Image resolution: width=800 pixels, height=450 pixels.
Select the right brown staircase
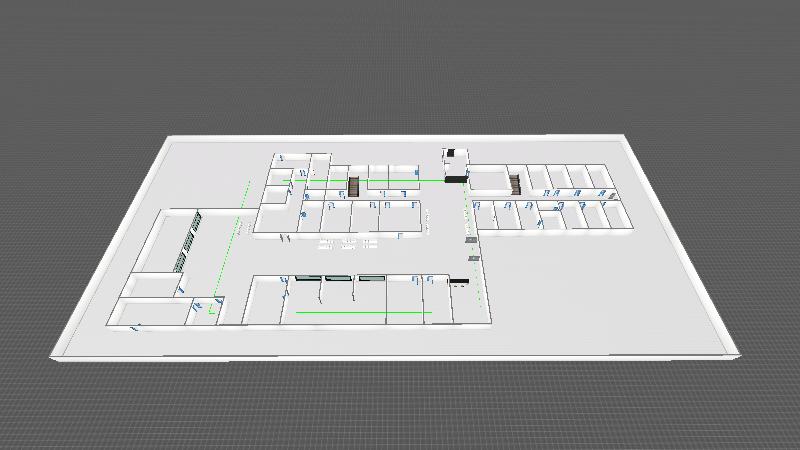515,185
